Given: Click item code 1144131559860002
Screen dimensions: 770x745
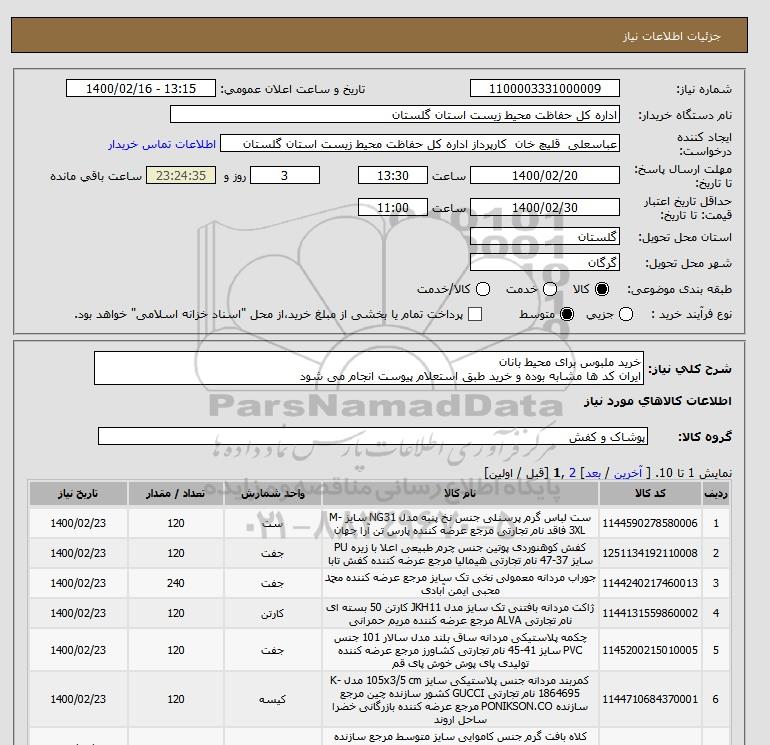Looking at the screenshot, I should 650,613.
